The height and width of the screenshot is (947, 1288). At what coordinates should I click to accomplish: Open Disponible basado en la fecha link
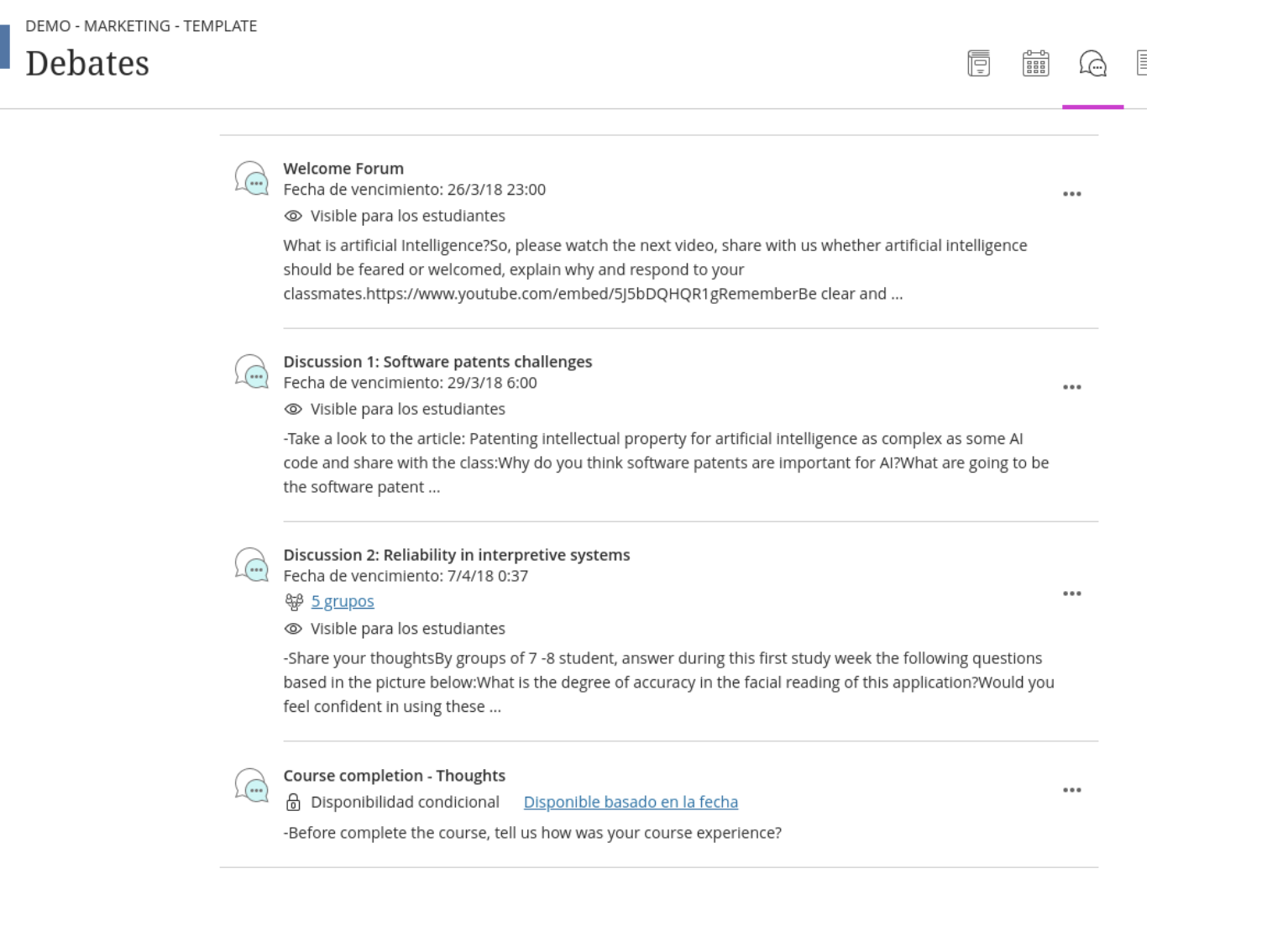pos(631,802)
